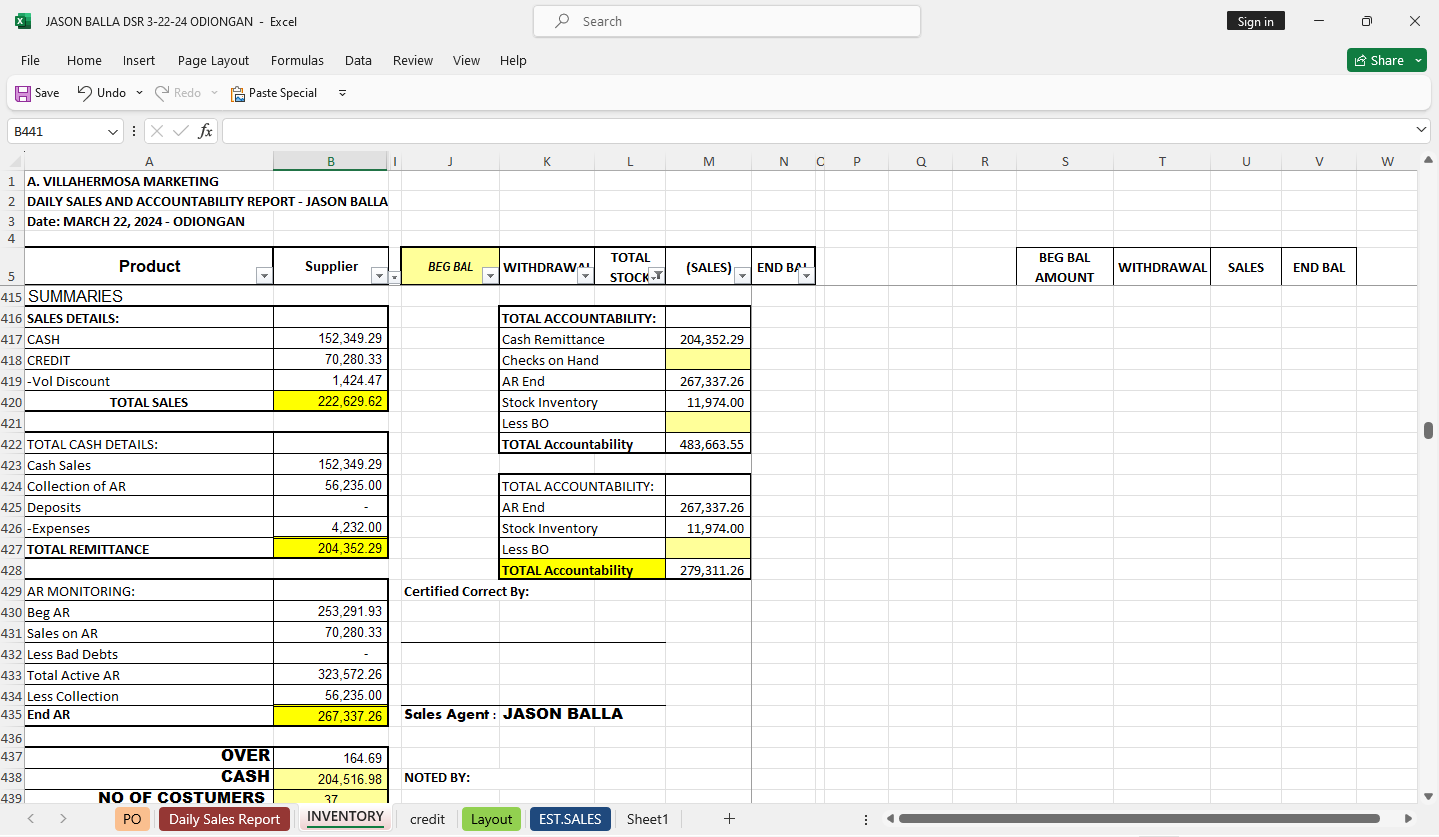Click the vertical scrollbar thumb

[1428, 430]
